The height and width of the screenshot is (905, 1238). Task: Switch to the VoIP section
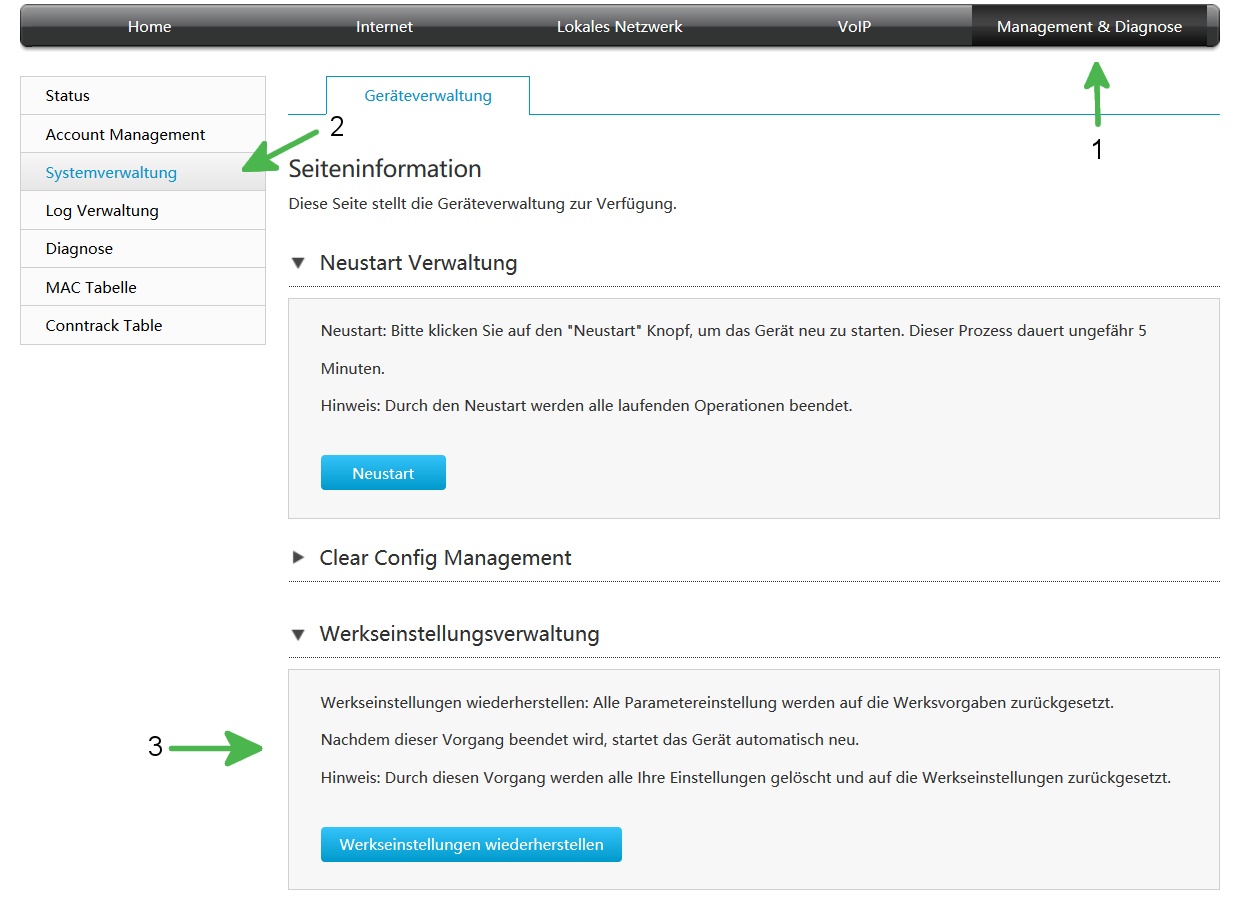[854, 27]
